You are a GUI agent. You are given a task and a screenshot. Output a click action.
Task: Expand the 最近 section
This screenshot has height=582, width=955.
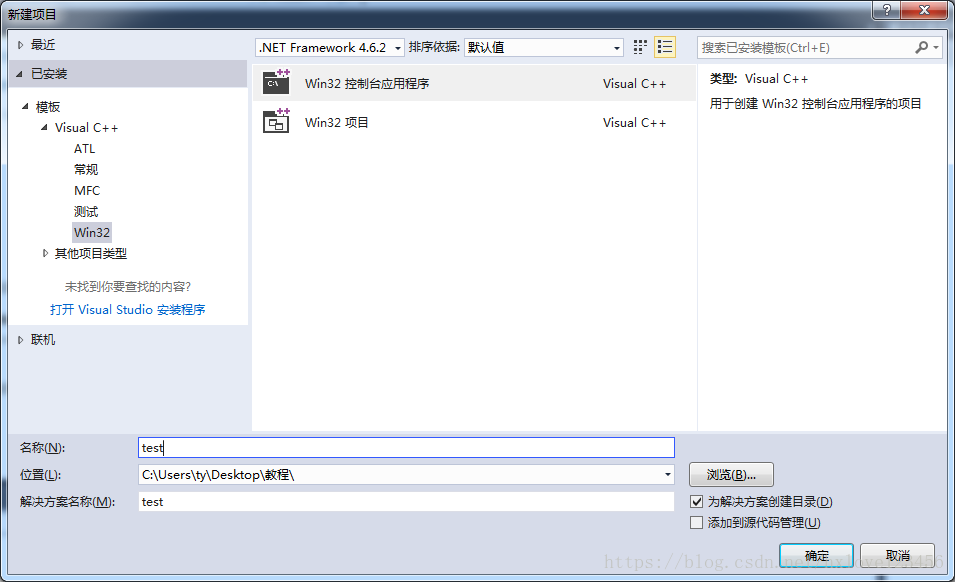pos(21,44)
